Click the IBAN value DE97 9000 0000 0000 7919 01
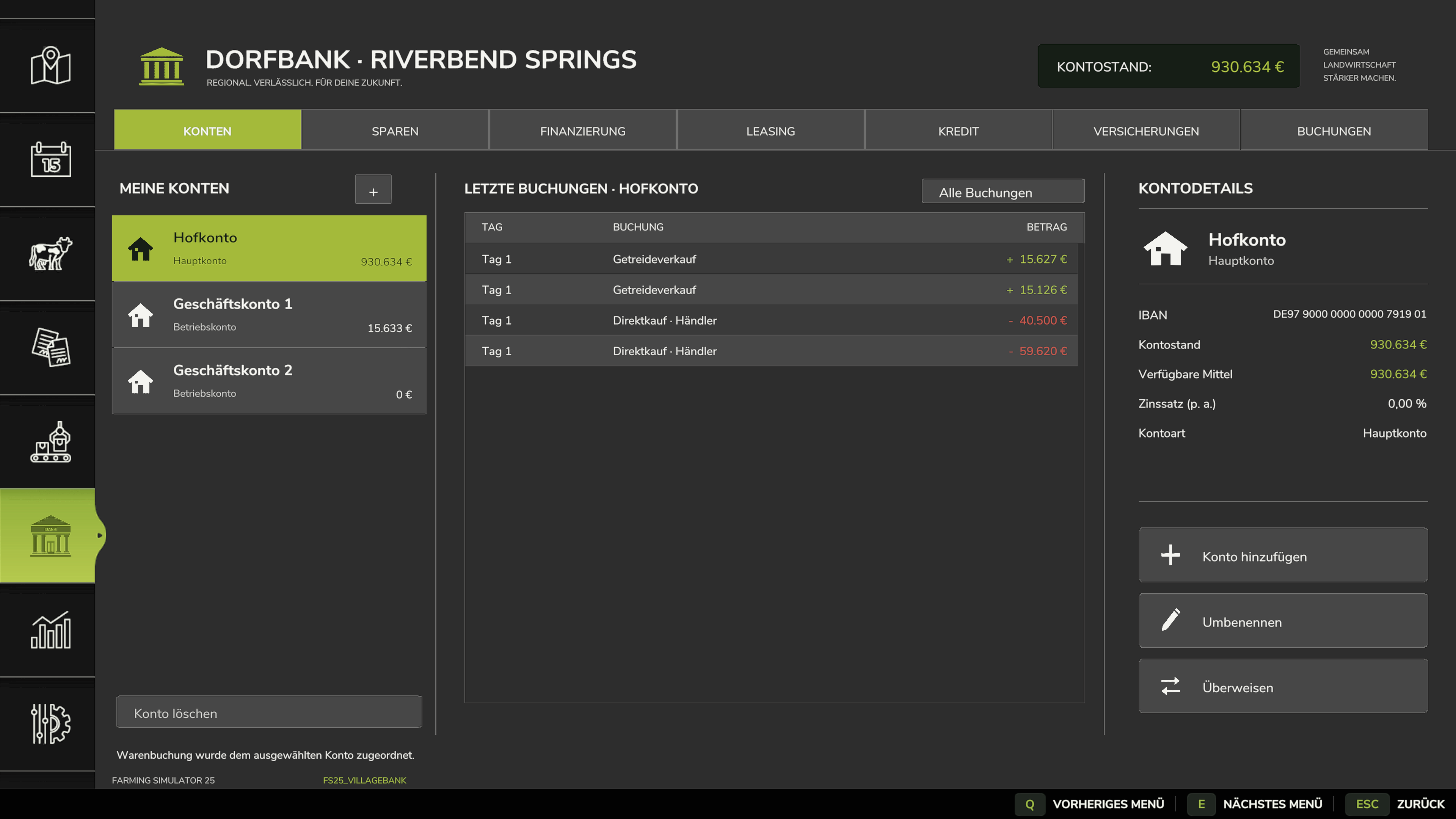Screen dimensions: 1456x819 (x=1349, y=314)
